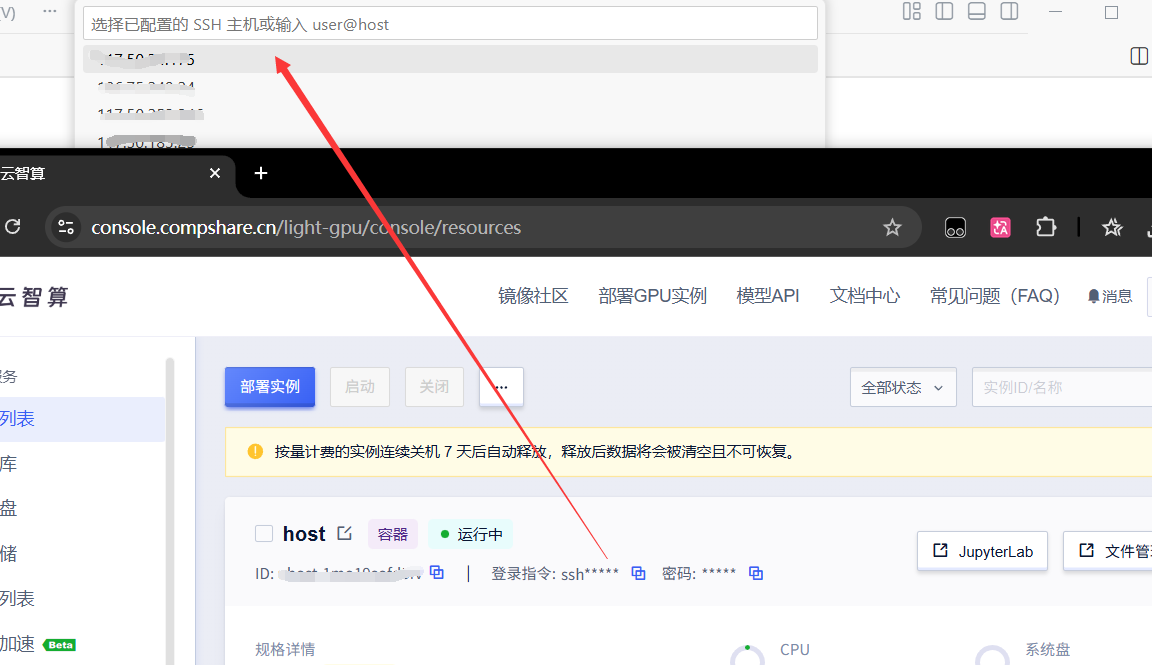Toggle VS Code primary side bar

coord(944,12)
